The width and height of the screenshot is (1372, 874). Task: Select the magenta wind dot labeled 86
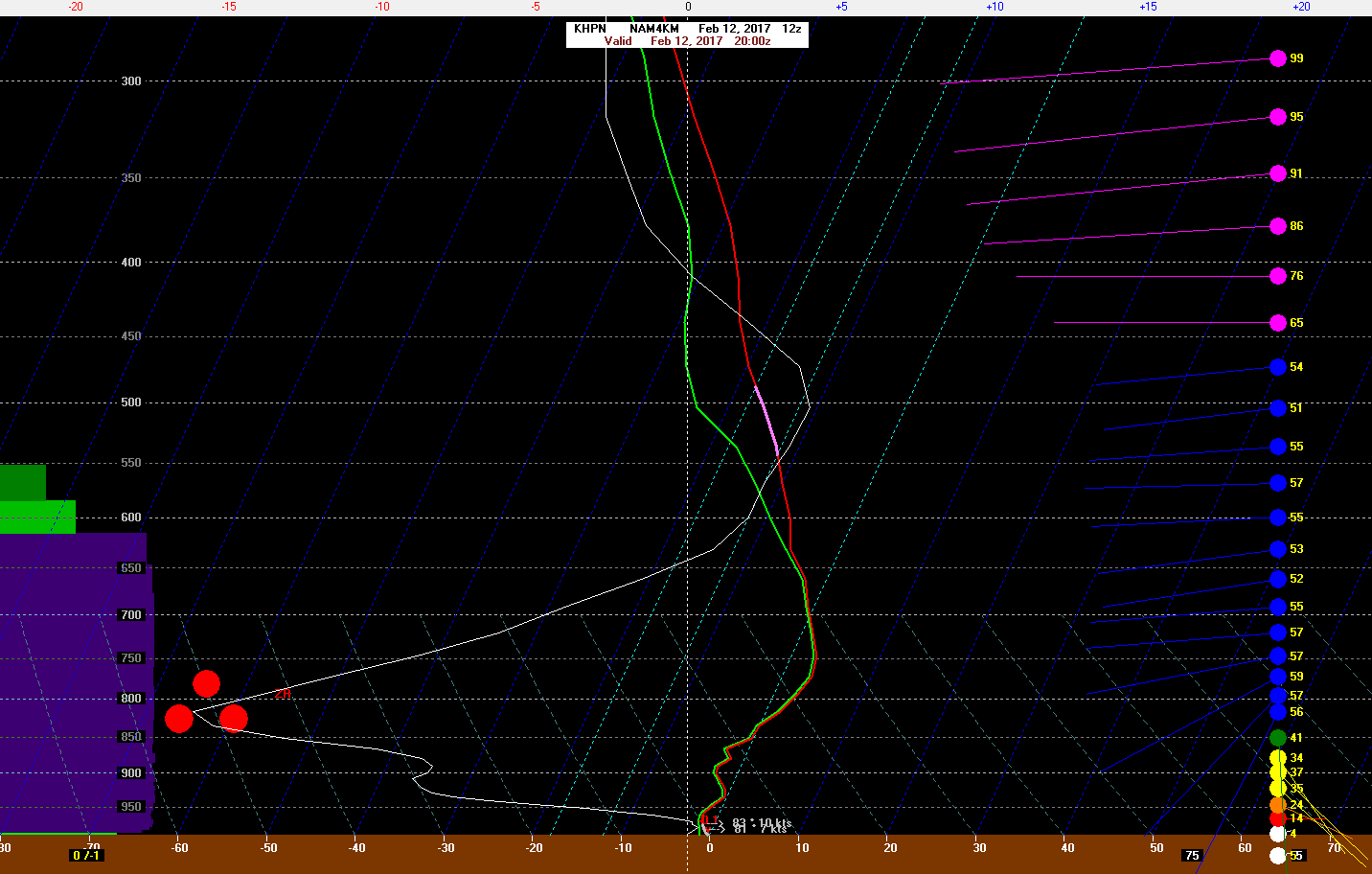pyautogui.click(x=1277, y=226)
